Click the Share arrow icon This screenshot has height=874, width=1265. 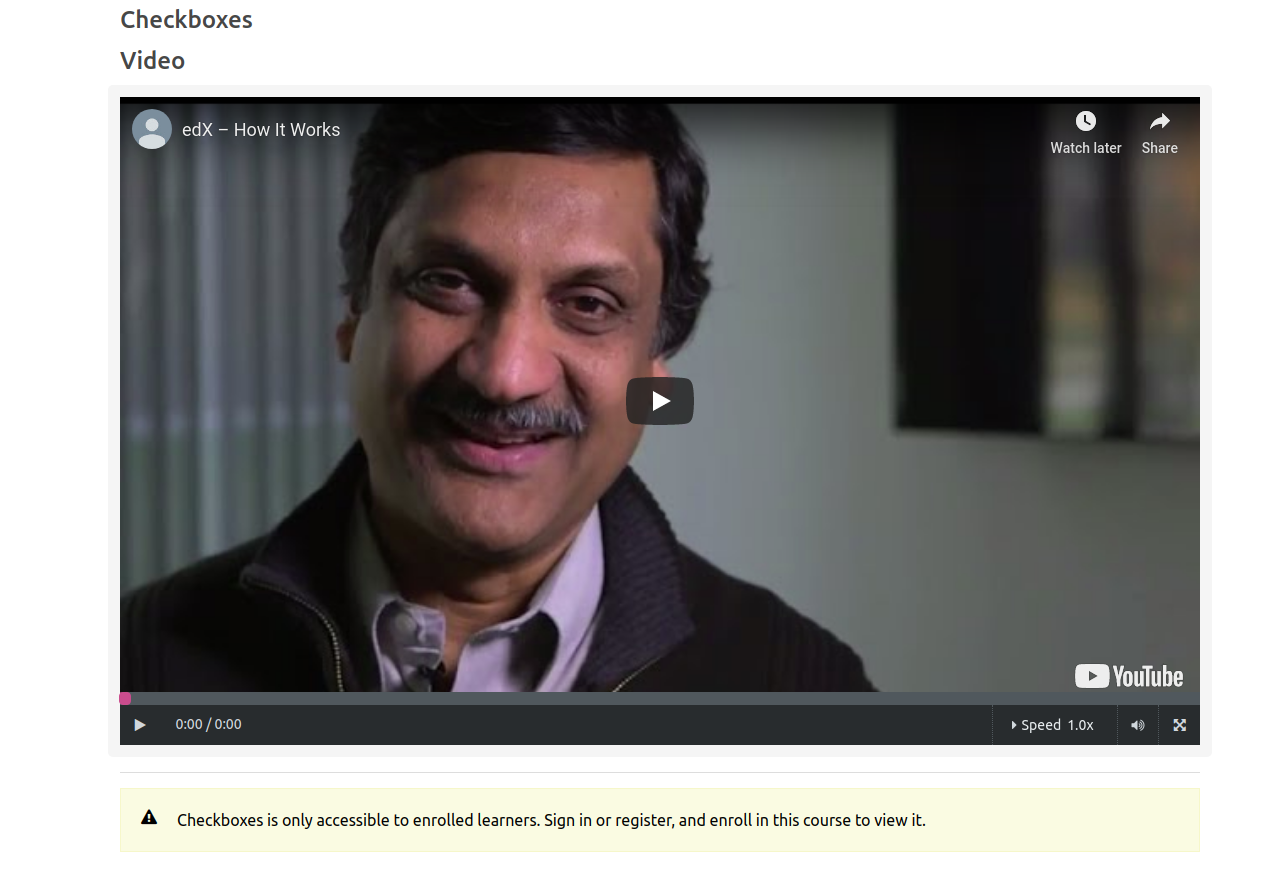(1160, 121)
